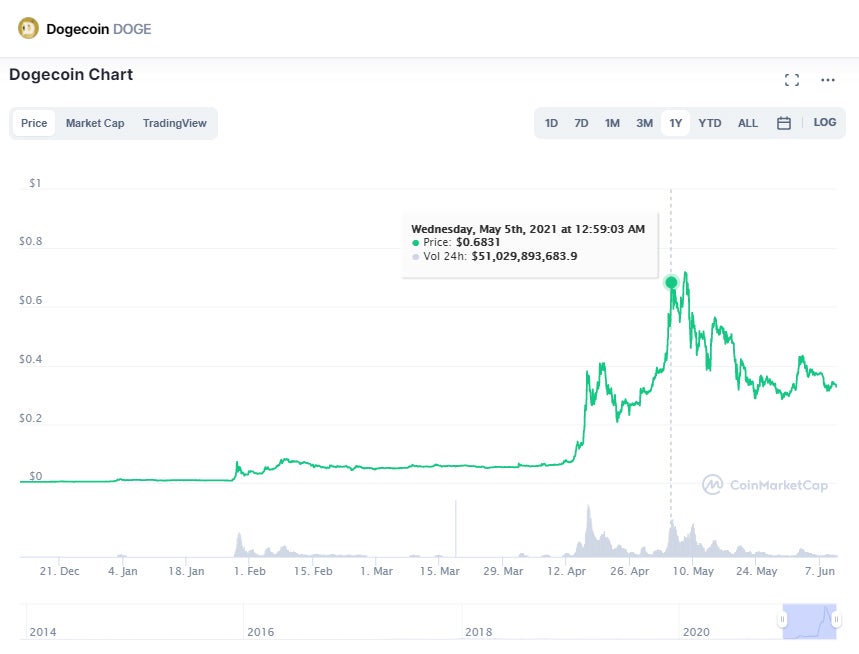Select the 7D time range
Viewport: 859px width, 654px height.
point(581,123)
